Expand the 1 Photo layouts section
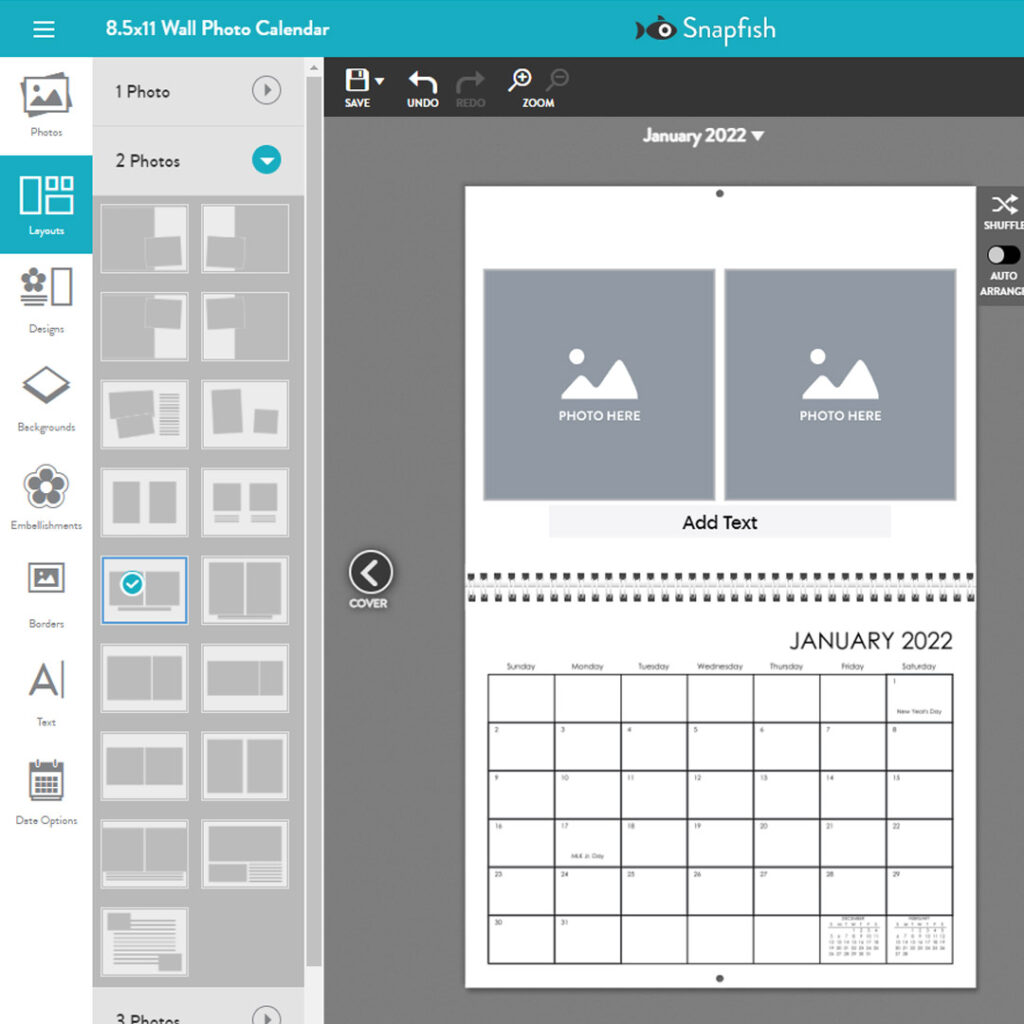The width and height of the screenshot is (1024, 1024). click(x=265, y=91)
